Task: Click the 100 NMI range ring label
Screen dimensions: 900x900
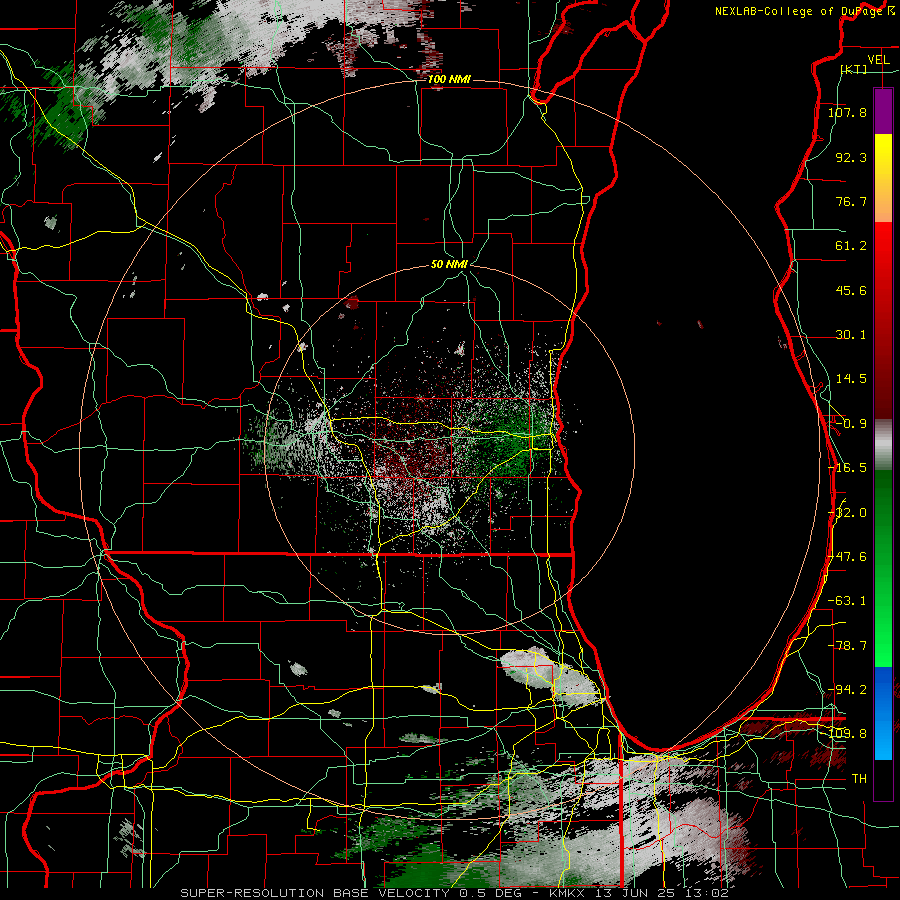Action: pyautogui.click(x=449, y=79)
